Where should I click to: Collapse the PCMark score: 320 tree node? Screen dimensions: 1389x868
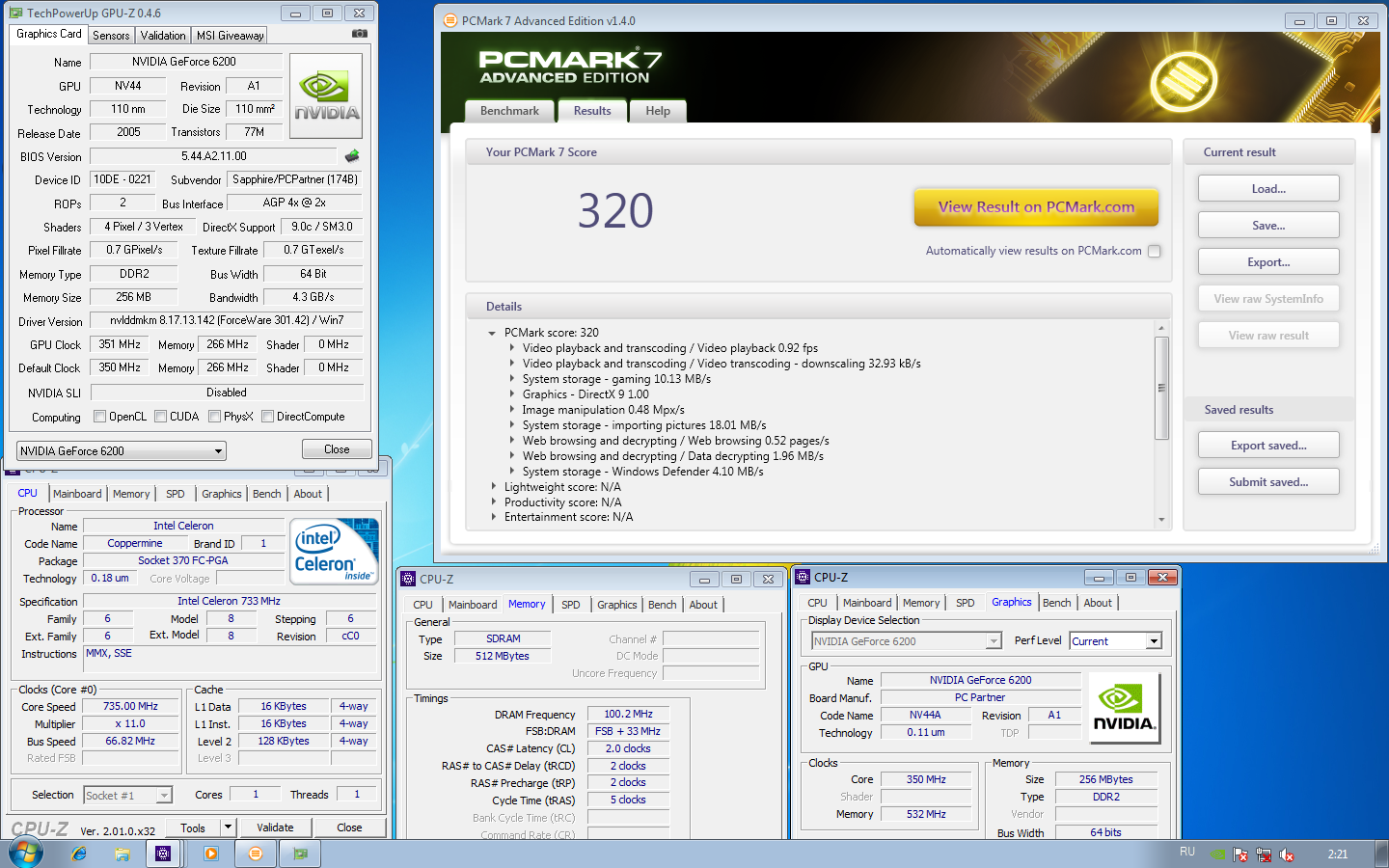pyautogui.click(x=492, y=333)
